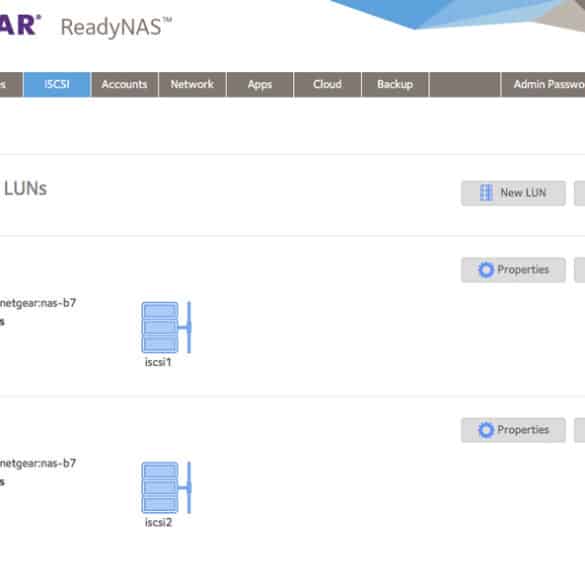Click gear icon in iscsi1 Properties button
This screenshot has height=585, width=585.
[486, 270]
